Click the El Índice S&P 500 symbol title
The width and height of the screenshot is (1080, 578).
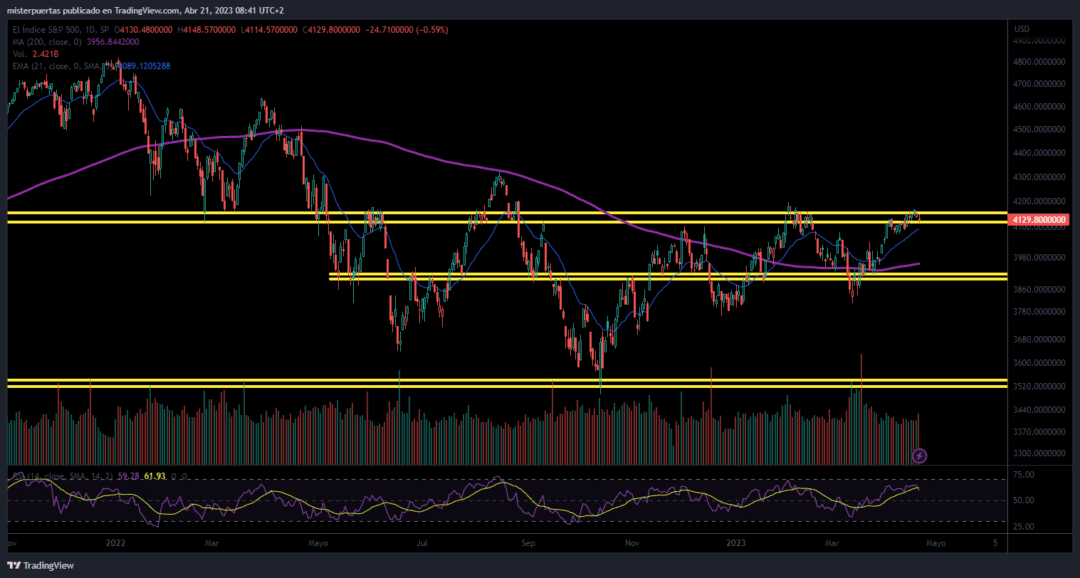coord(60,29)
